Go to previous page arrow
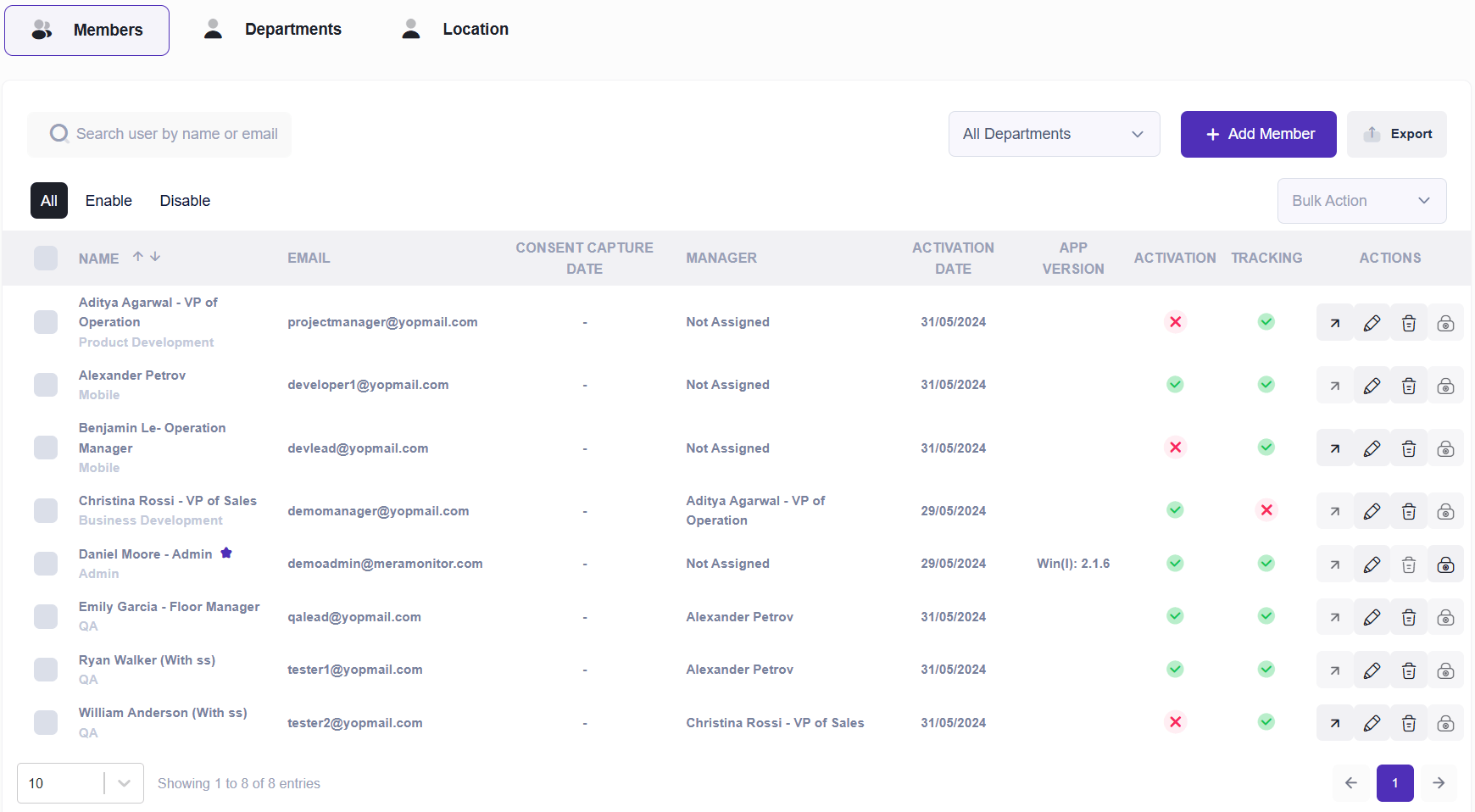Viewport: 1475px width, 812px height. 1351,783
